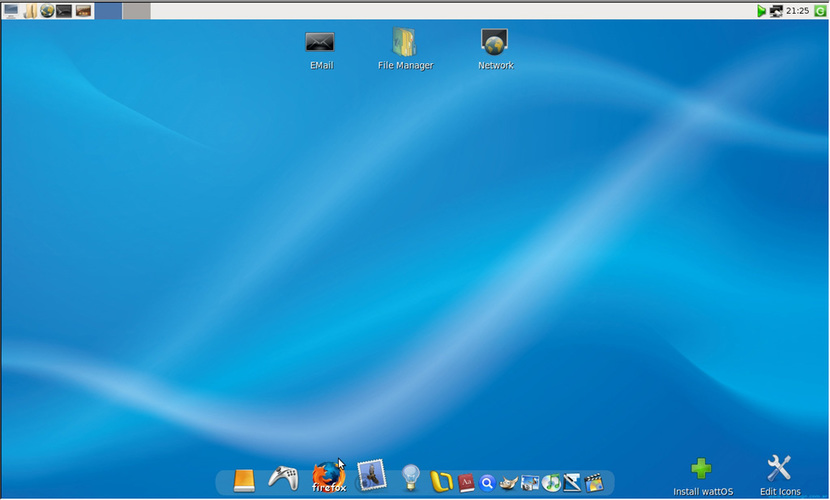This screenshot has height=500, width=830.
Task: Switch to the second gray workspace
Action: [136, 11]
